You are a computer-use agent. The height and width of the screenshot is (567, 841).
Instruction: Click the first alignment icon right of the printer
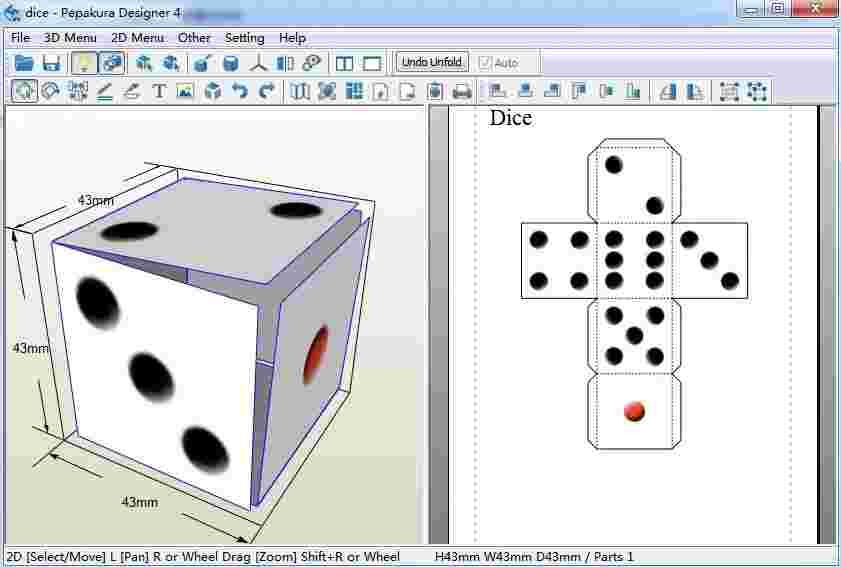click(498, 91)
